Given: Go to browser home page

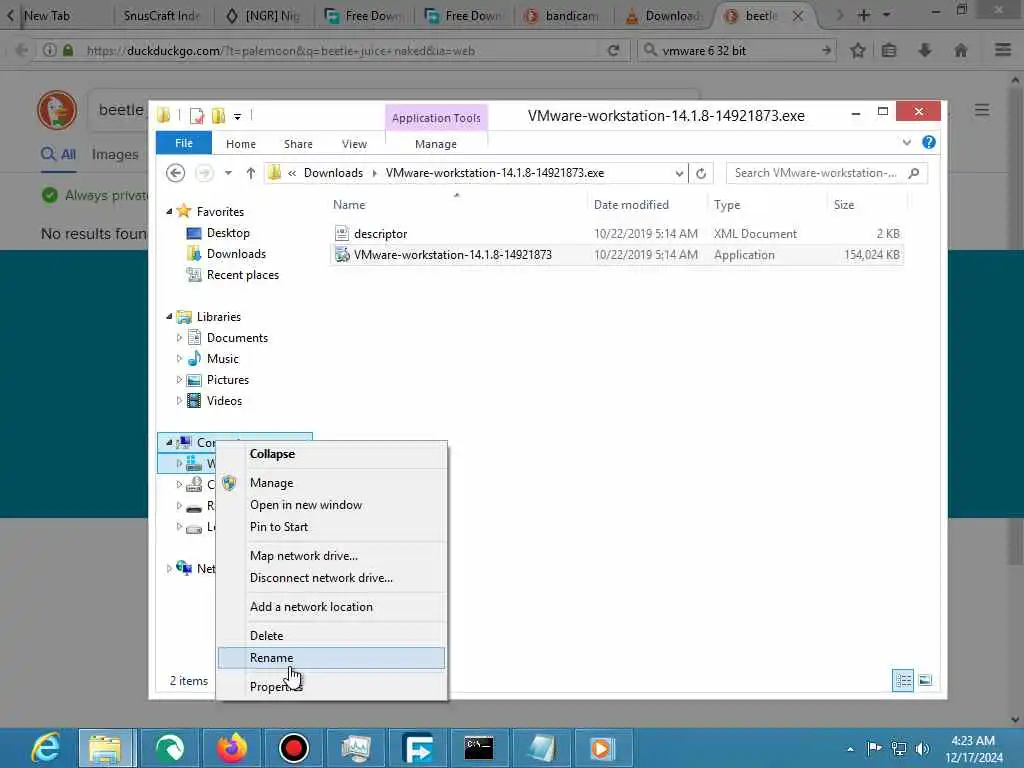Looking at the screenshot, I should point(960,50).
